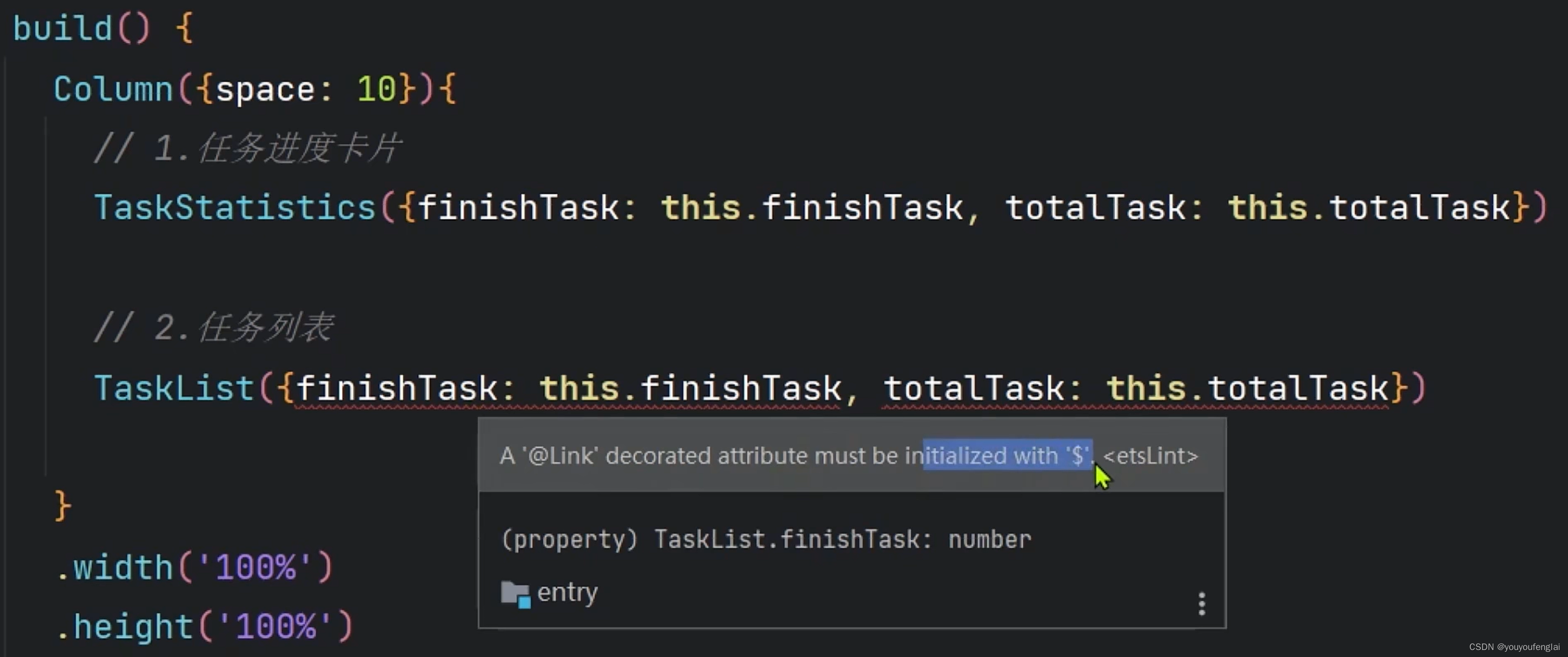The height and width of the screenshot is (657, 1568).
Task: Click the TaskStatistics component name
Action: pyautogui.click(x=235, y=207)
